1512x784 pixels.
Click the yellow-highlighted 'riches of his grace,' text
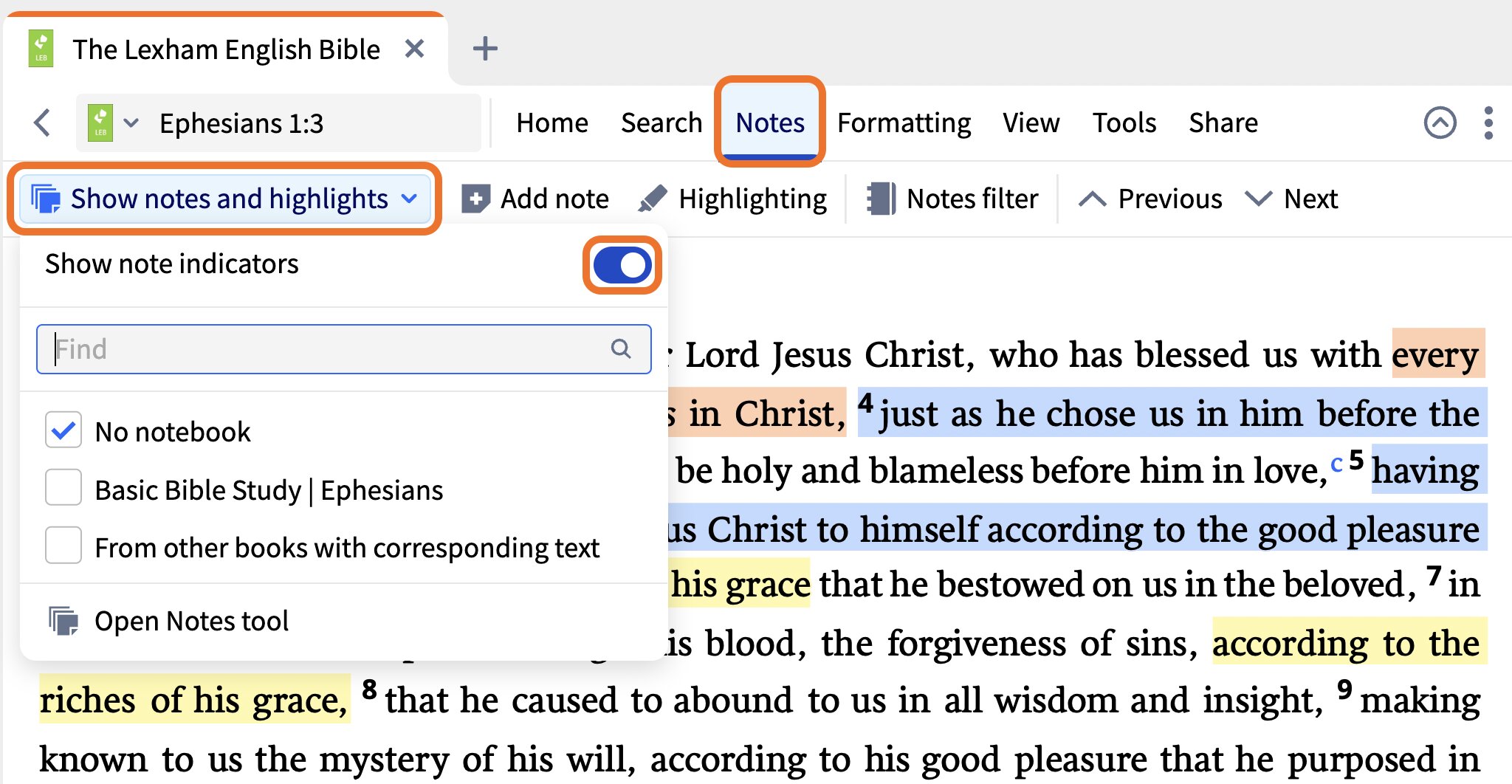[x=193, y=700]
